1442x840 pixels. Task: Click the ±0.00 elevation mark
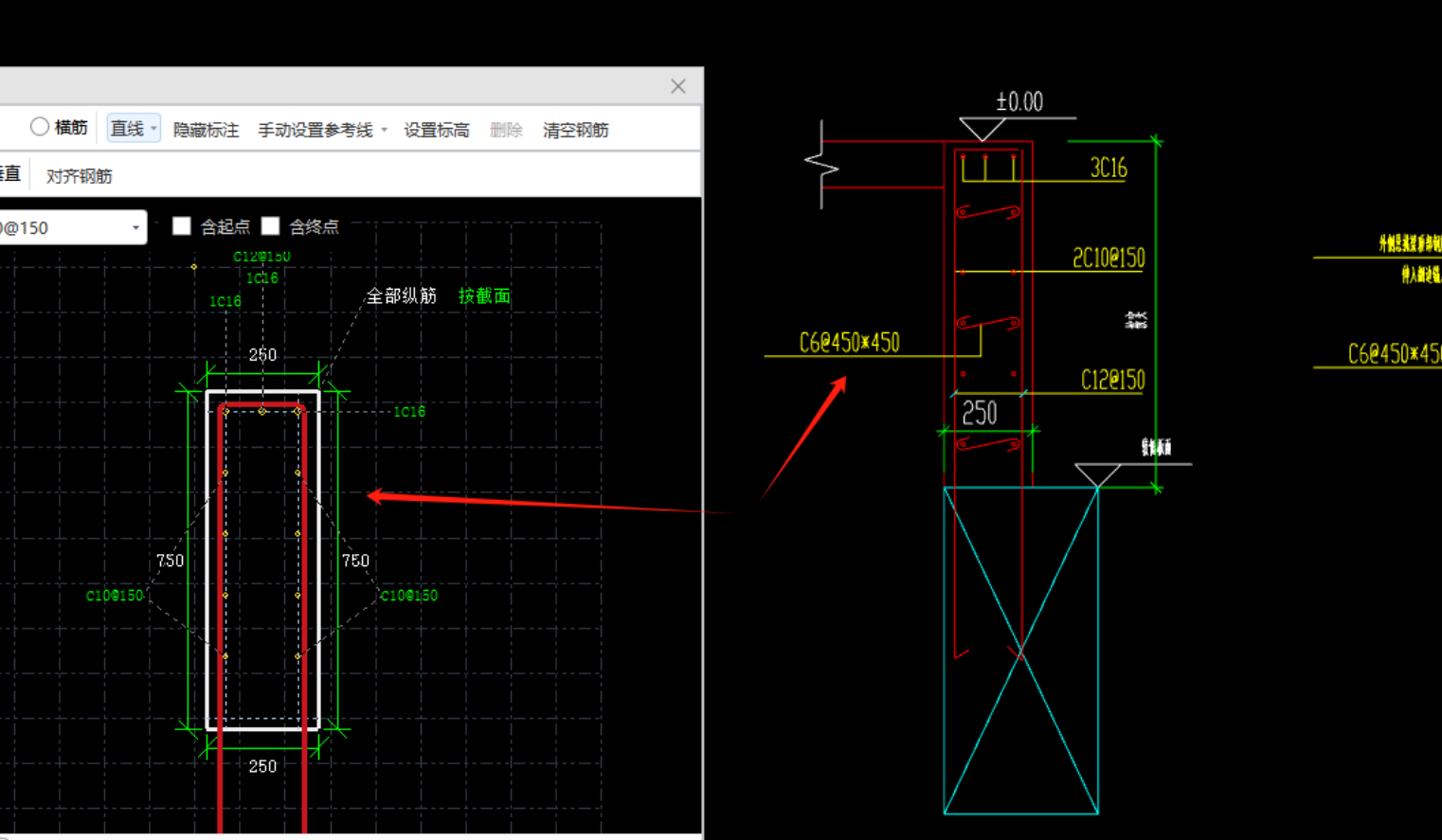click(x=1019, y=101)
